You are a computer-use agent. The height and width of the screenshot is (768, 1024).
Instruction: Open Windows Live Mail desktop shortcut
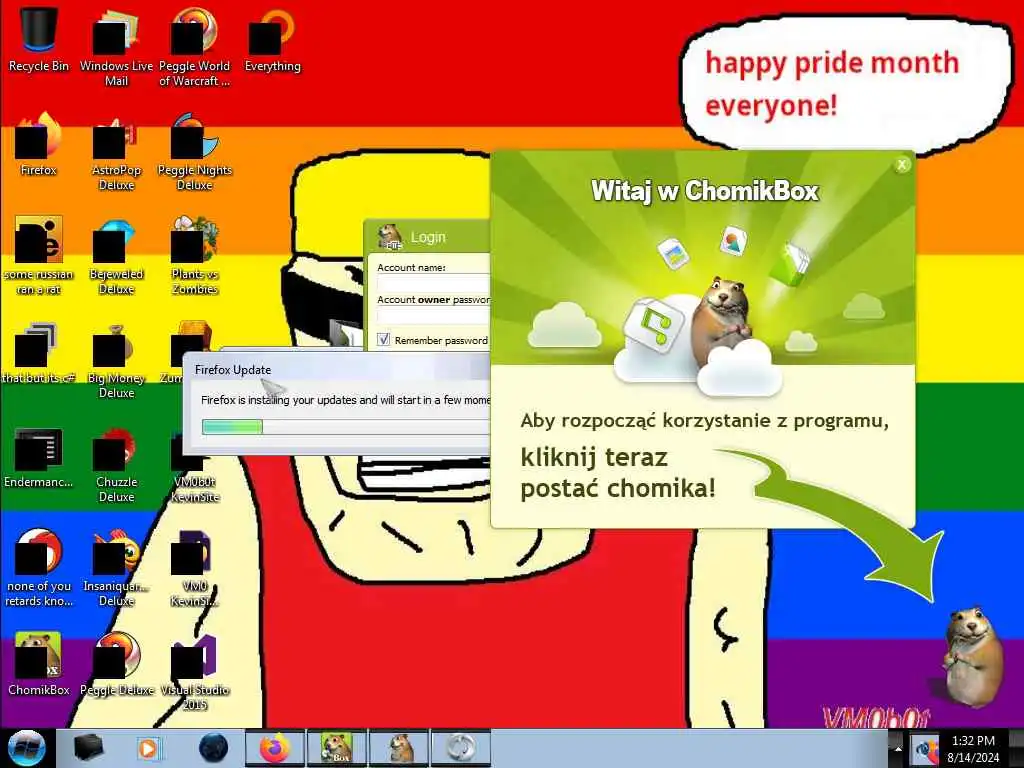coord(116,46)
